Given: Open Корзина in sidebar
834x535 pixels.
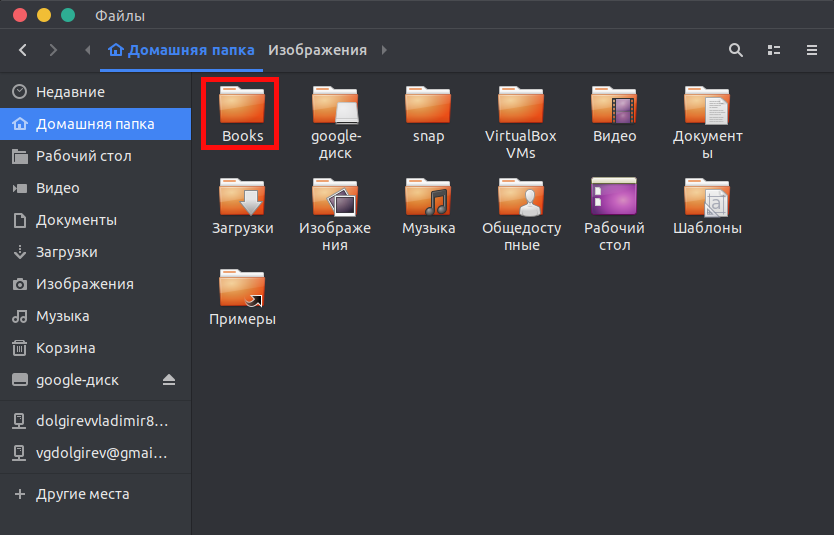Looking at the screenshot, I should click(96, 348).
